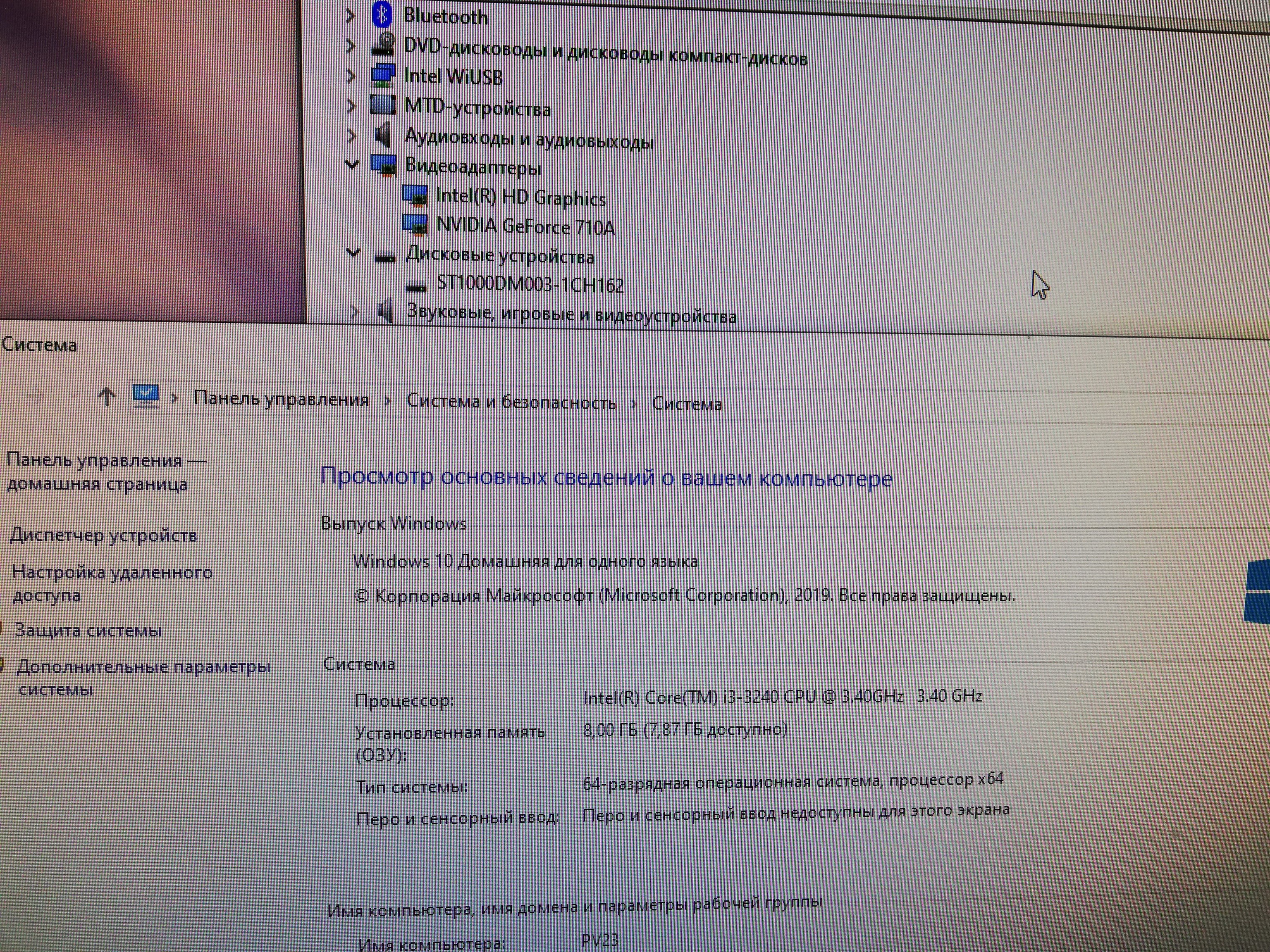Collapse the Видеоадаптеры node

[x=352, y=165]
